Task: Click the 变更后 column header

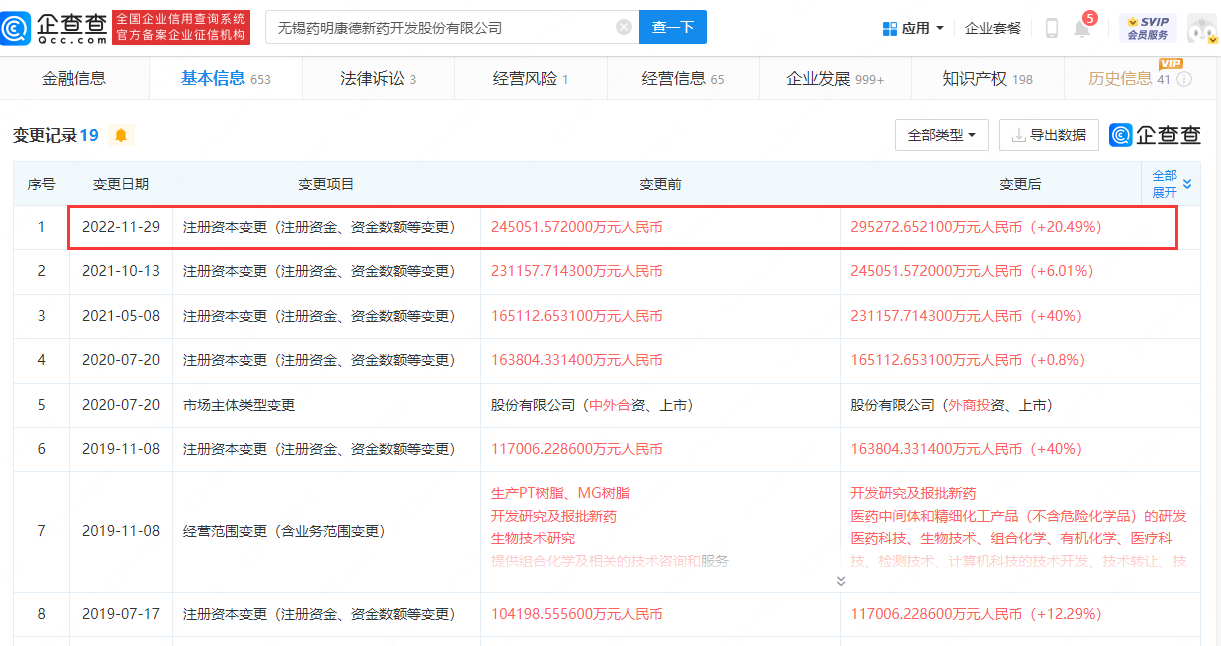Action: (1020, 184)
